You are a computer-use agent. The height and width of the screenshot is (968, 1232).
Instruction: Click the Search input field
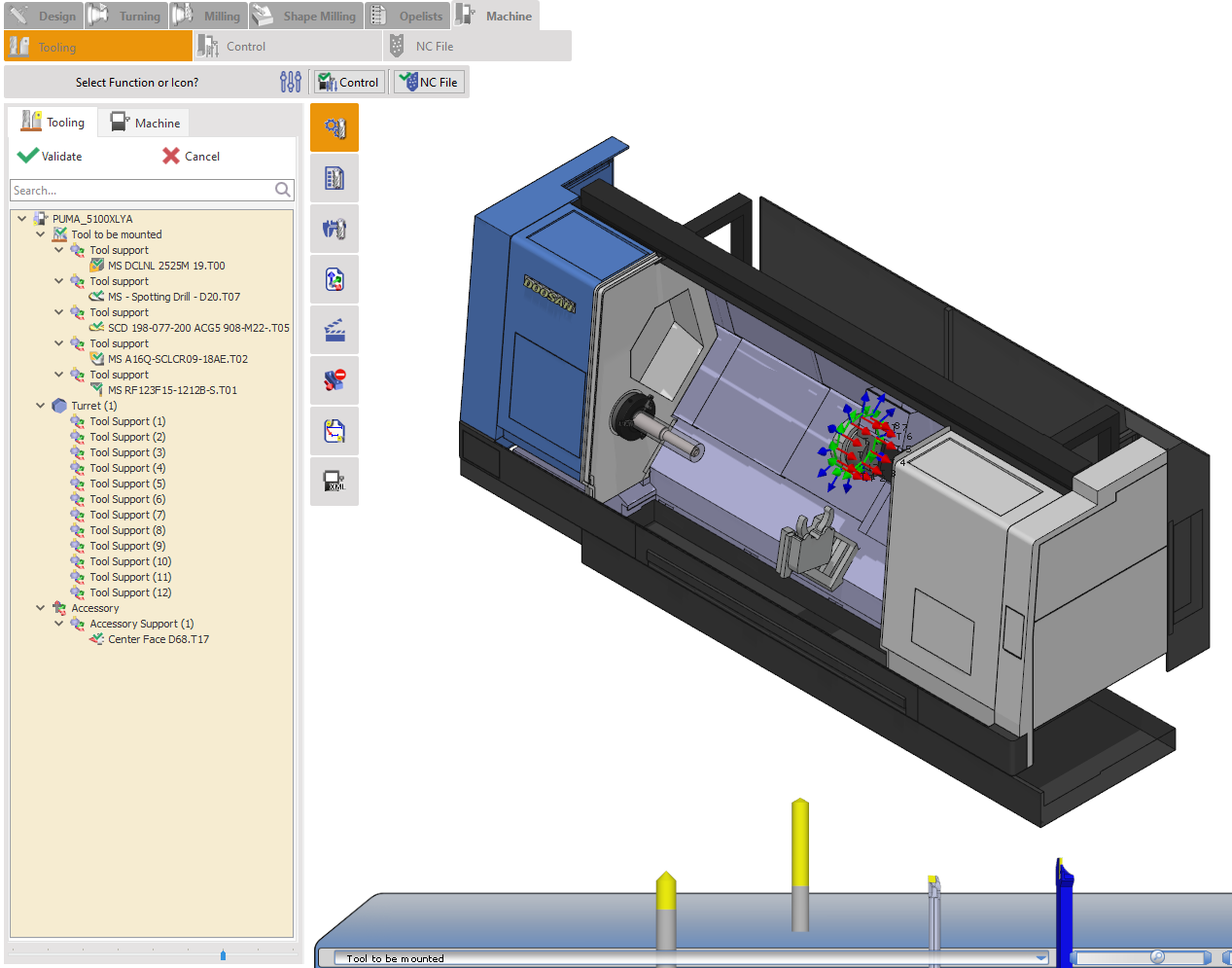point(142,191)
